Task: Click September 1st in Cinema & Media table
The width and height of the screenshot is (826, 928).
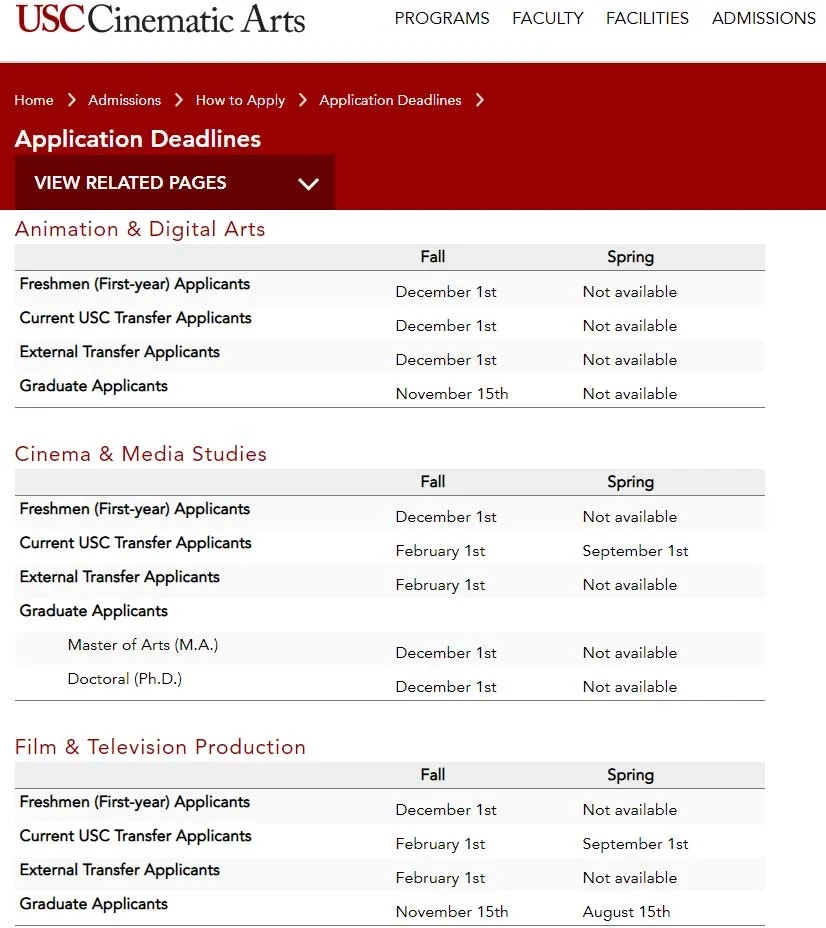Action: 635,551
